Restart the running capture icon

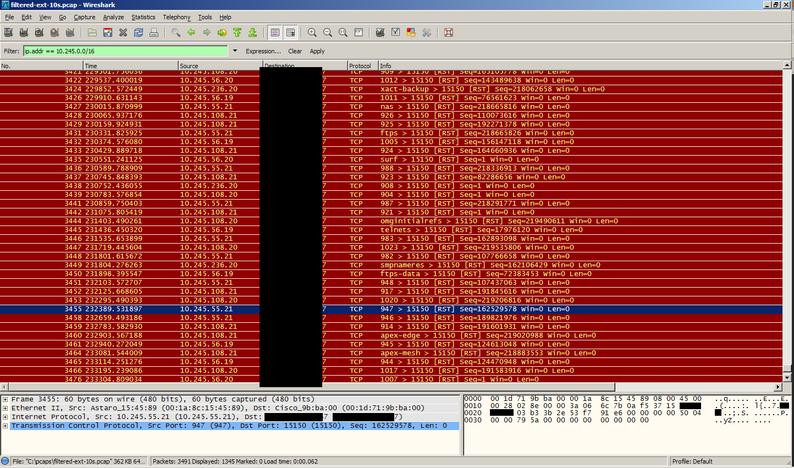(x=70, y=32)
